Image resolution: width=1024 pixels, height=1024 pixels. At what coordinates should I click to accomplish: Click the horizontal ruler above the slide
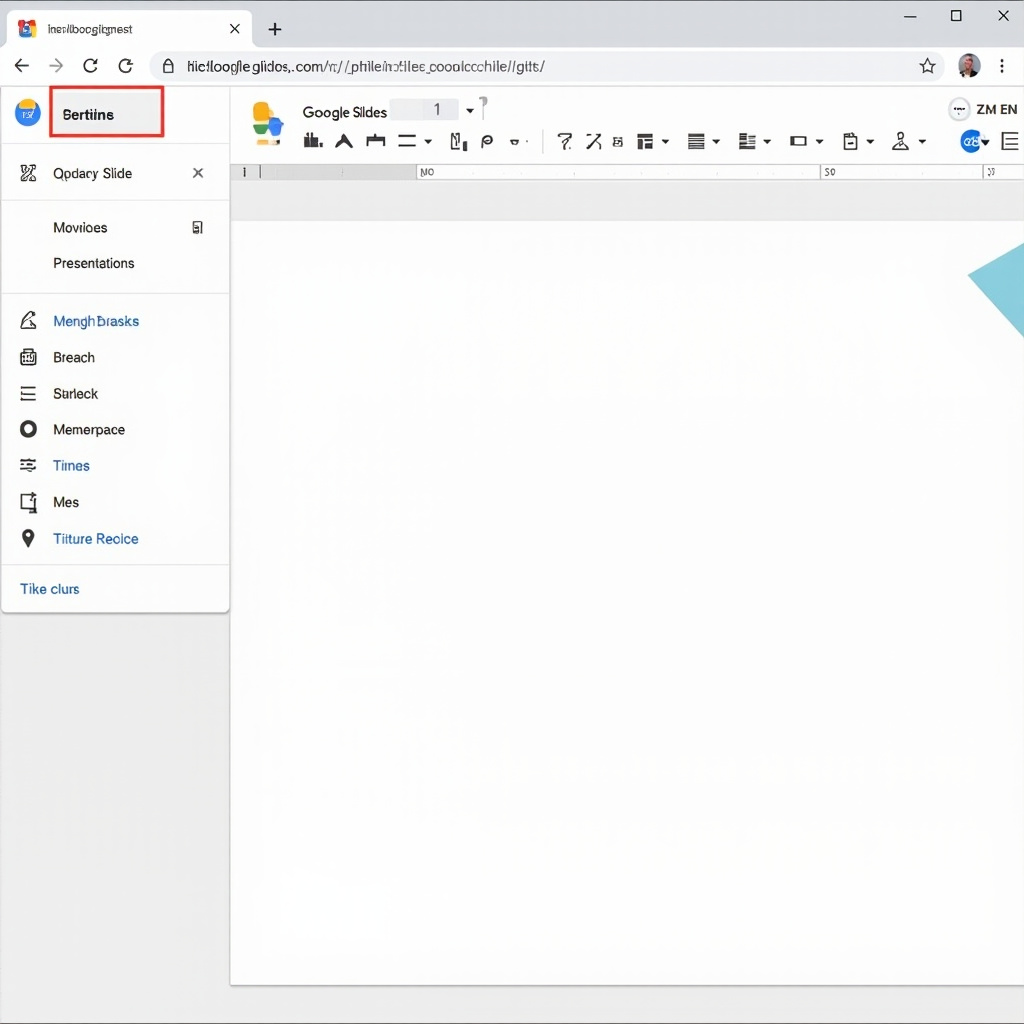click(x=627, y=172)
